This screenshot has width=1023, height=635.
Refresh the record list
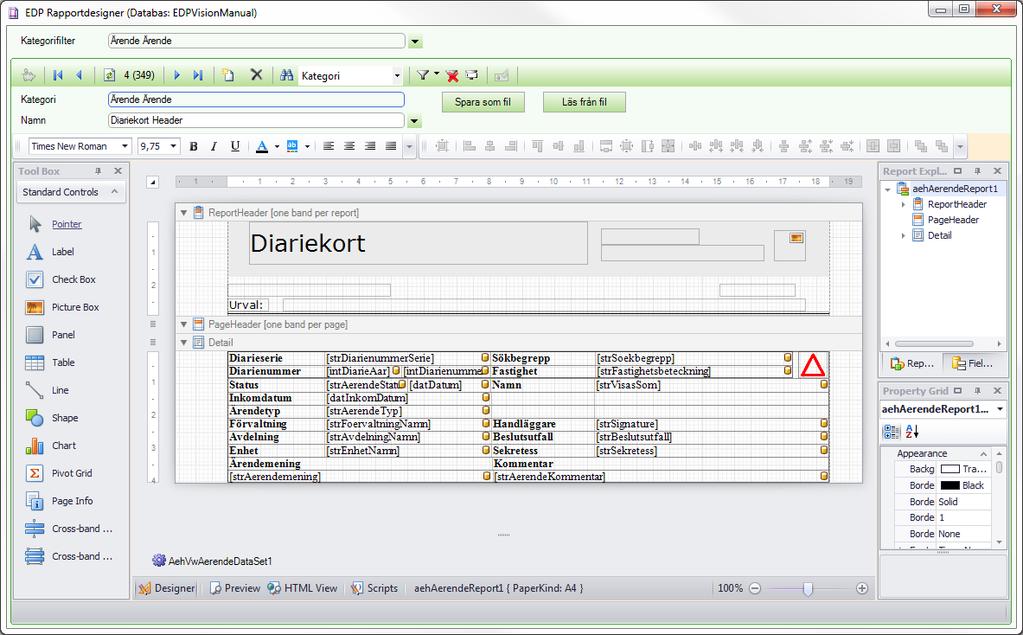(x=109, y=76)
